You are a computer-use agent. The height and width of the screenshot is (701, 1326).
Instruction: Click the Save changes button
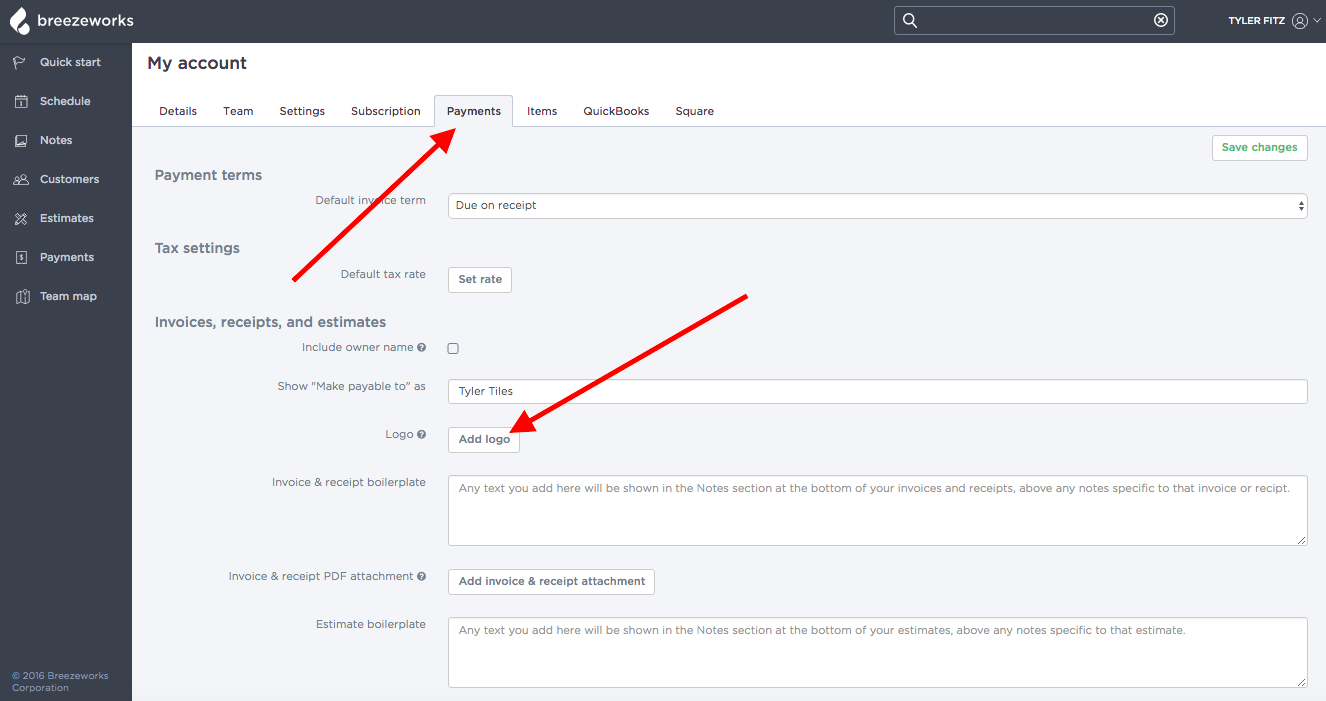click(1260, 148)
